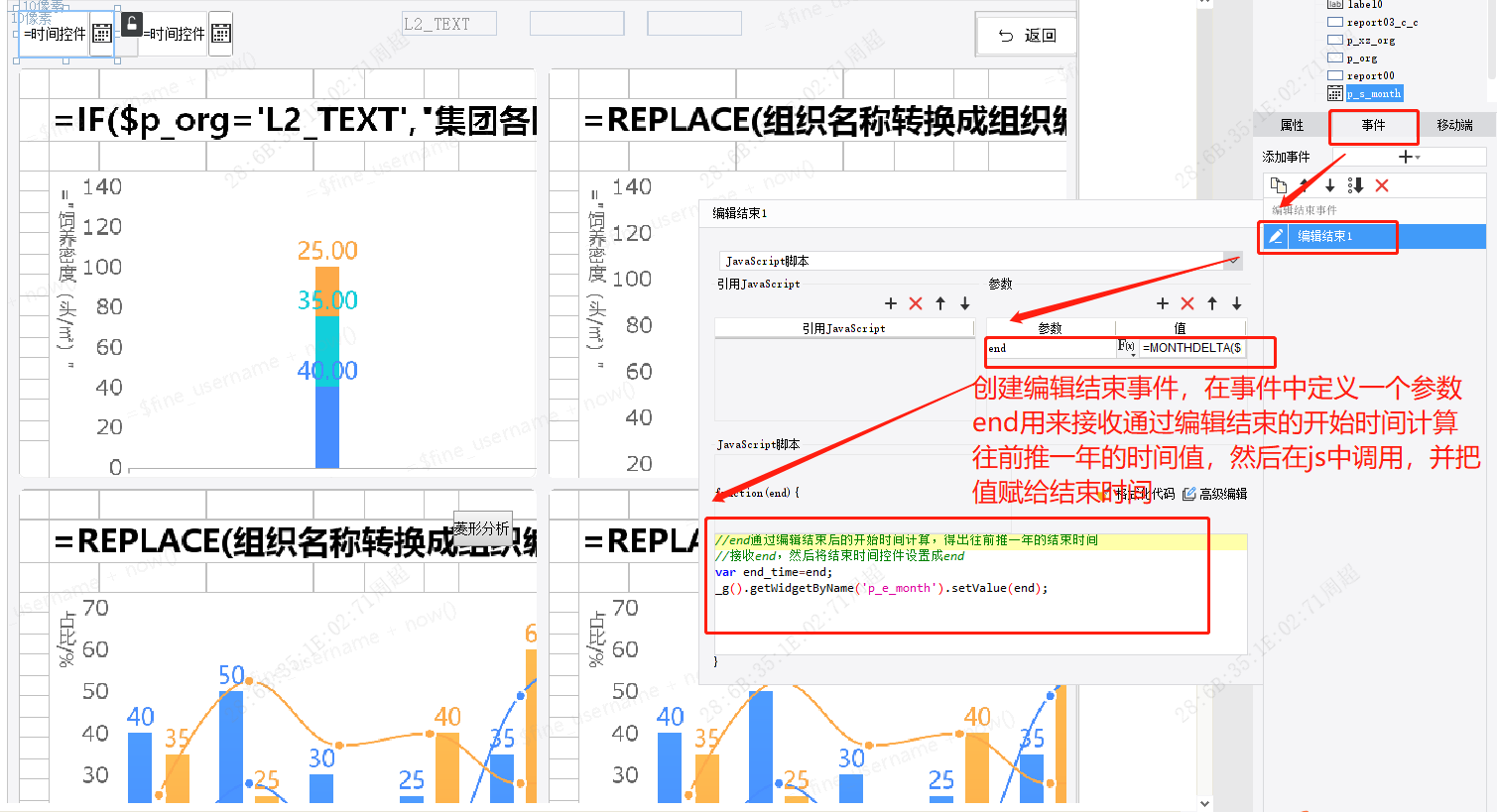Switch to the 事件 tab
This screenshot has height=812, width=1497.
coord(1373,125)
